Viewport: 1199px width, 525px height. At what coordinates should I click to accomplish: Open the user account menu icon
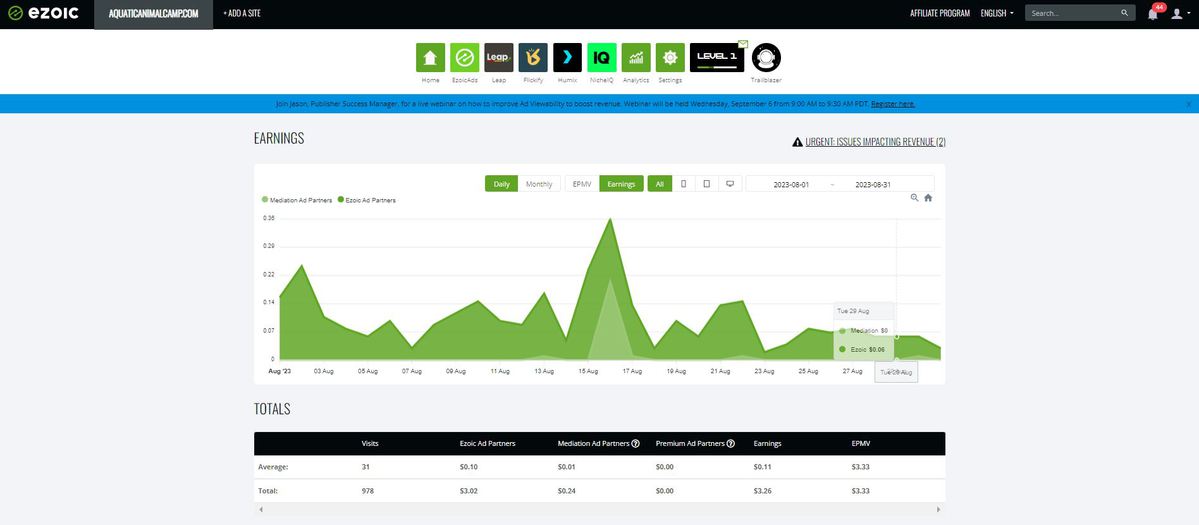(1178, 13)
